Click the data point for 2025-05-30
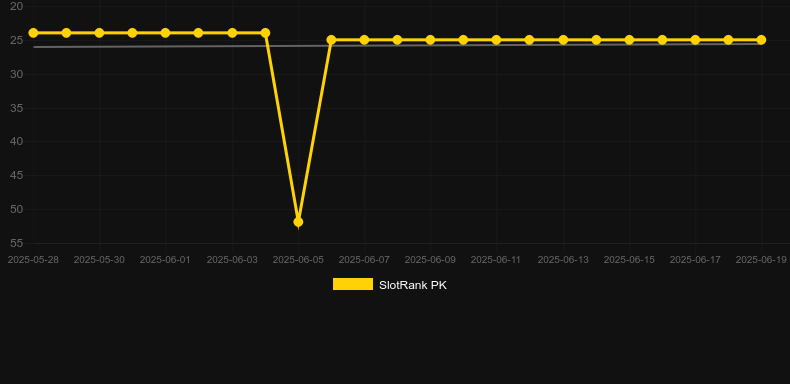The width and height of the screenshot is (790, 384). pos(99,33)
